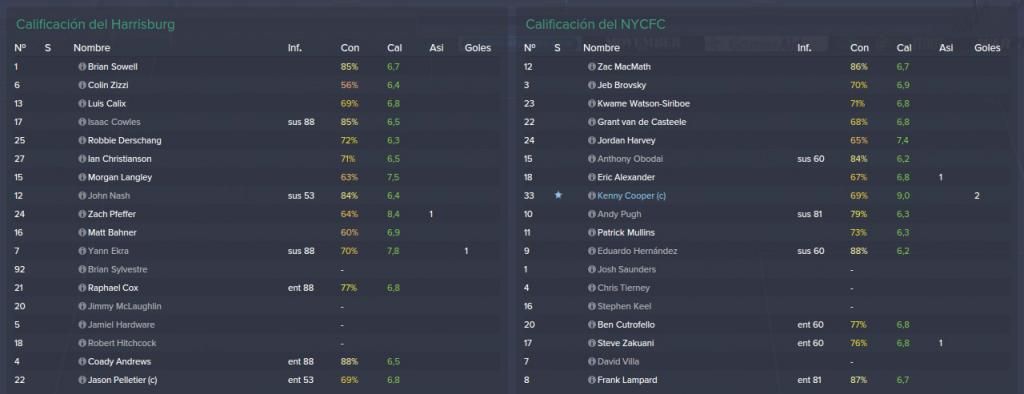Image resolution: width=1024 pixels, height=394 pixels.
Task: Select Jordan Harvey player name
Action: [x=626, y=140]
